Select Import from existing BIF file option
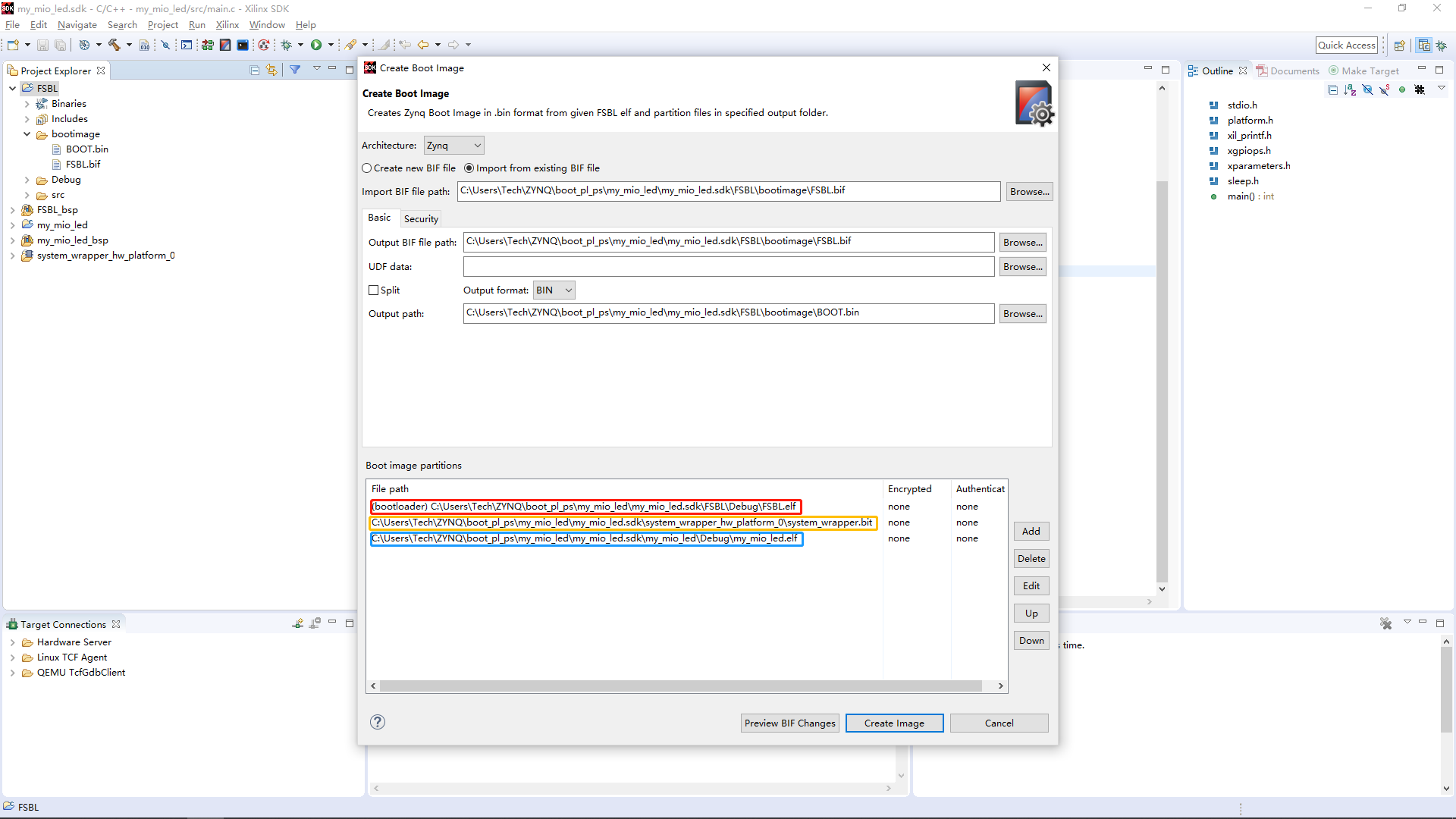Image resolution: width=1456 pixels, height=819 pixels. point(469,168)
